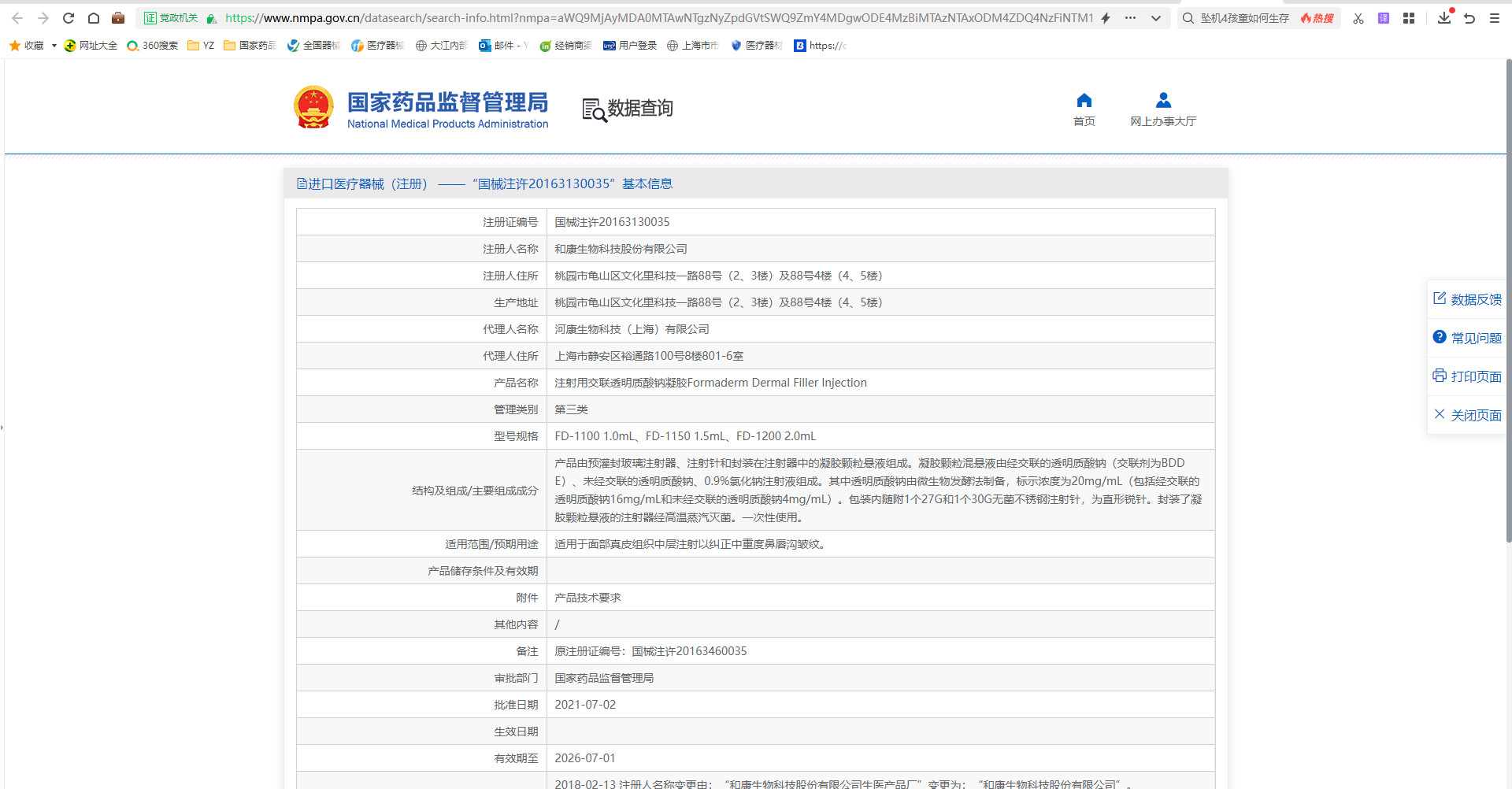Screen dimensions: 1512x789
Task: Expand the left edge sidebar arrow
Action: coord(2,428)
